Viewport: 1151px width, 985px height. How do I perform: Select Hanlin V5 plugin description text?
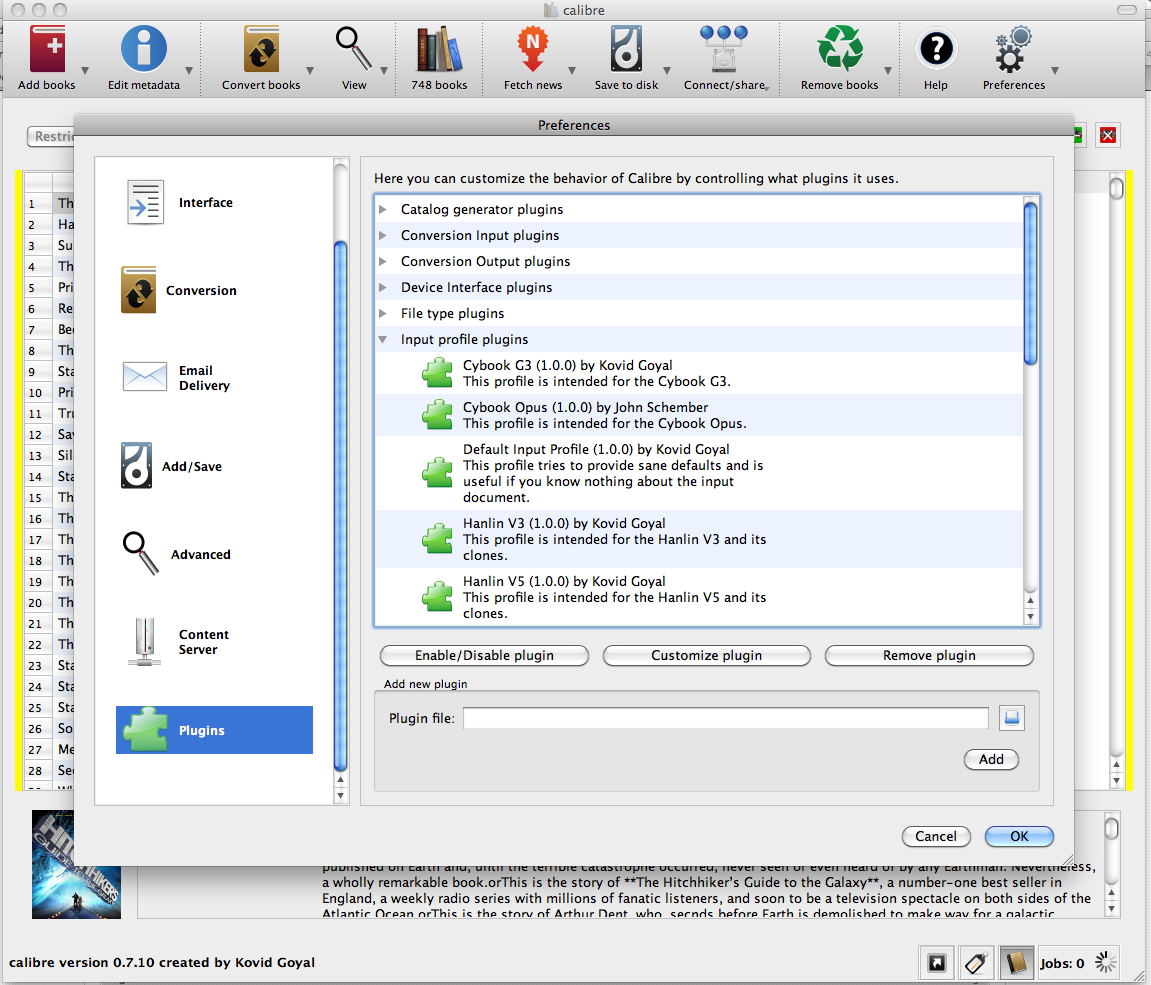click(614, 606)
